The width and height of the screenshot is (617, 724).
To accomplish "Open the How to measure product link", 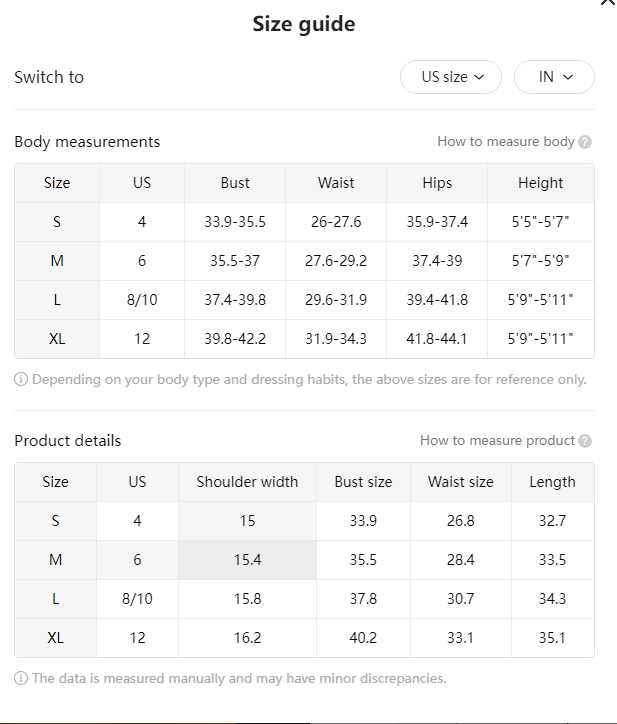I will coord(497,440).
